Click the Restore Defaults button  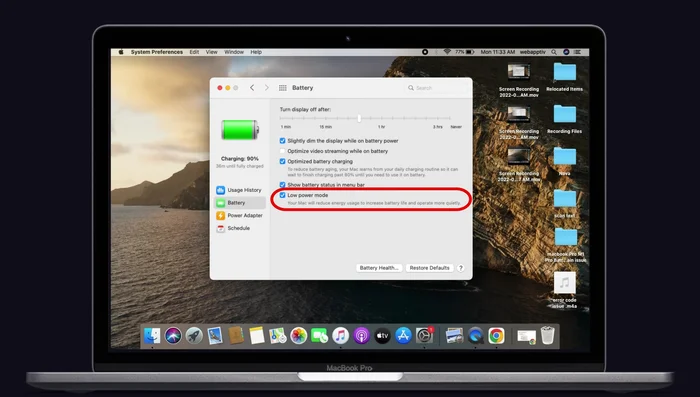[429, 268]
